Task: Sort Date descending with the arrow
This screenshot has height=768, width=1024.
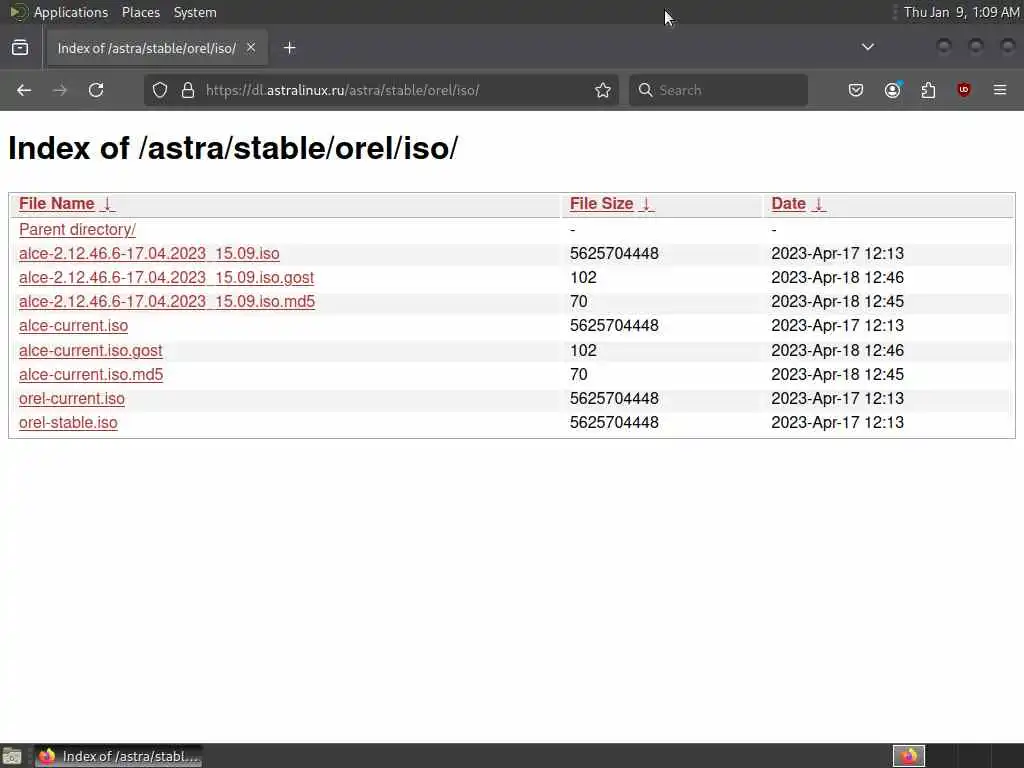Action: point(818,204)
